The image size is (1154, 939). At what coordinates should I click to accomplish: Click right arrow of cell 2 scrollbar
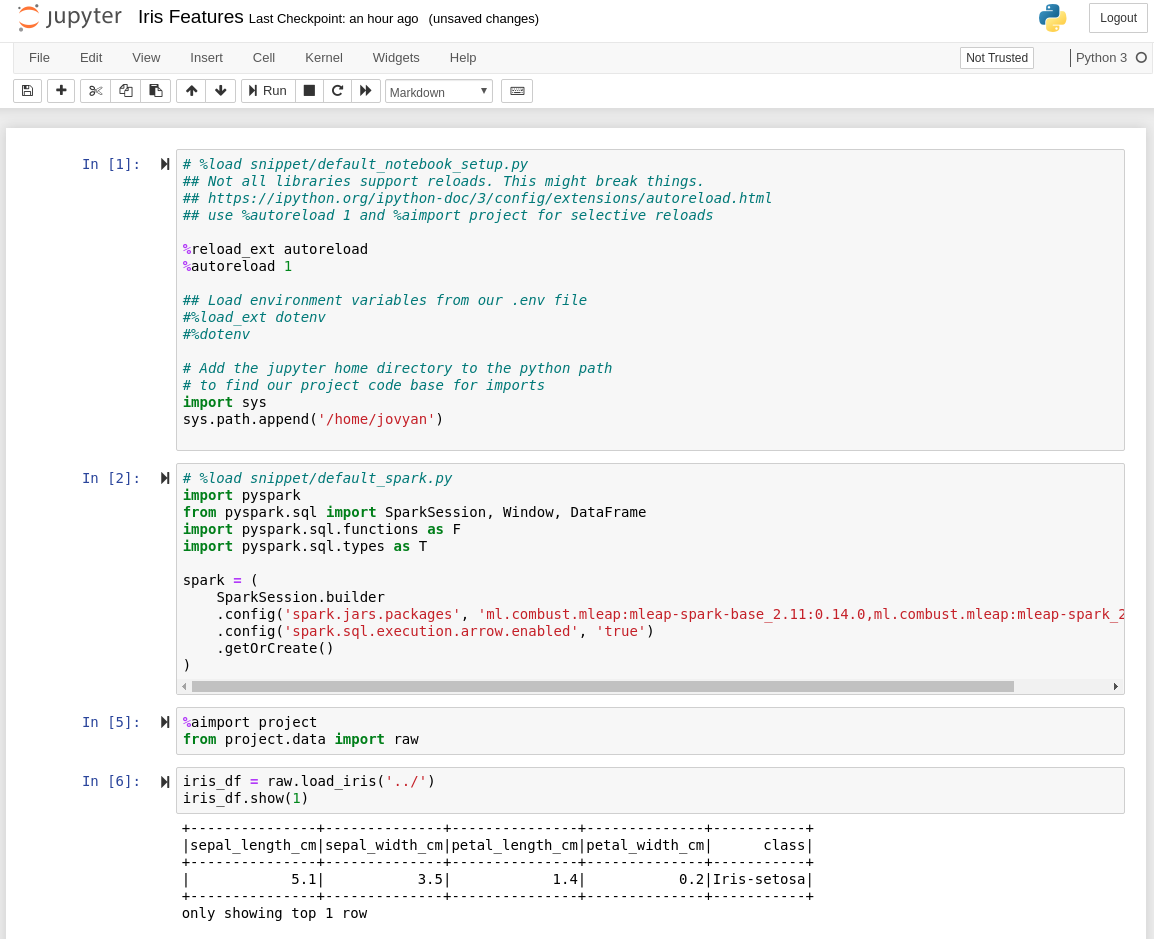[x=1116, y=687]
